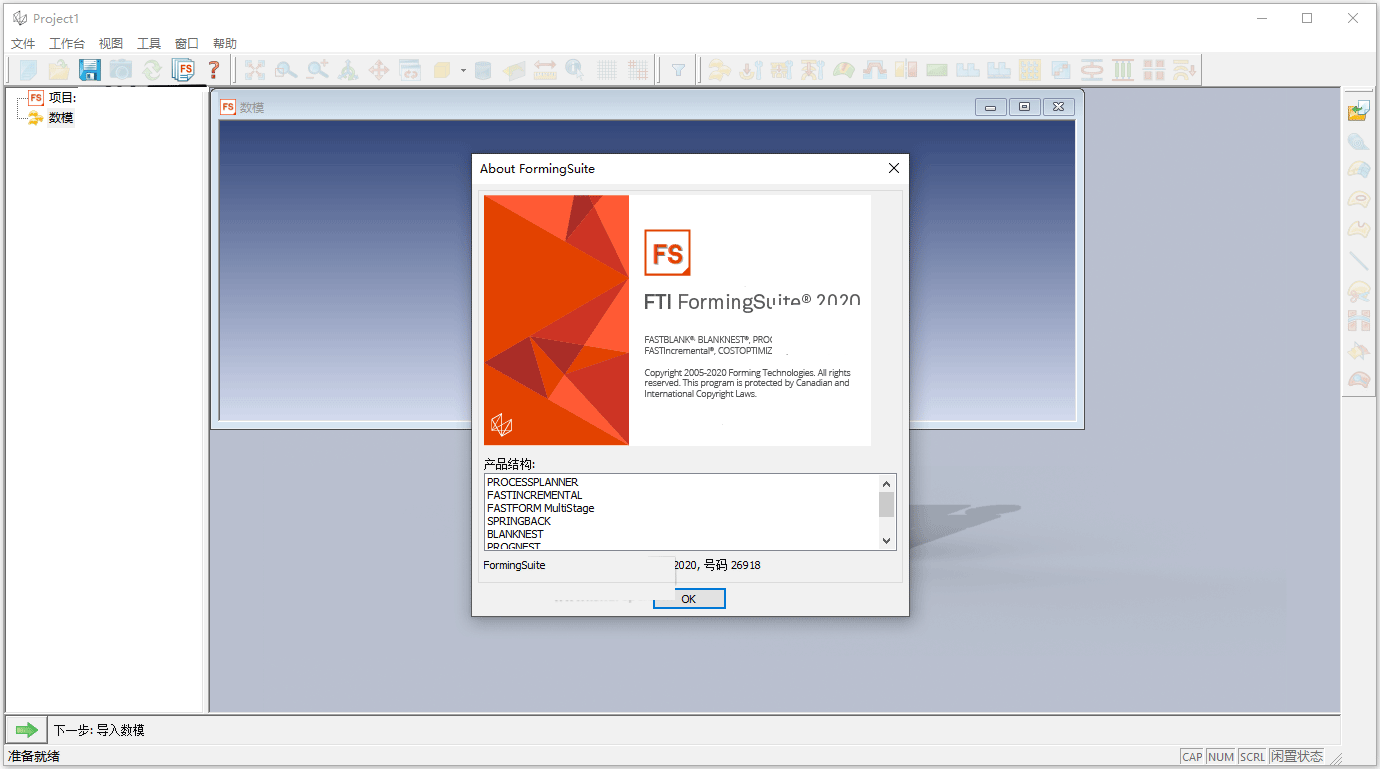This screenshot has height=769, width=1380.
Task: Click the zoom in/out magnifier icon
Action: point(317,69)
